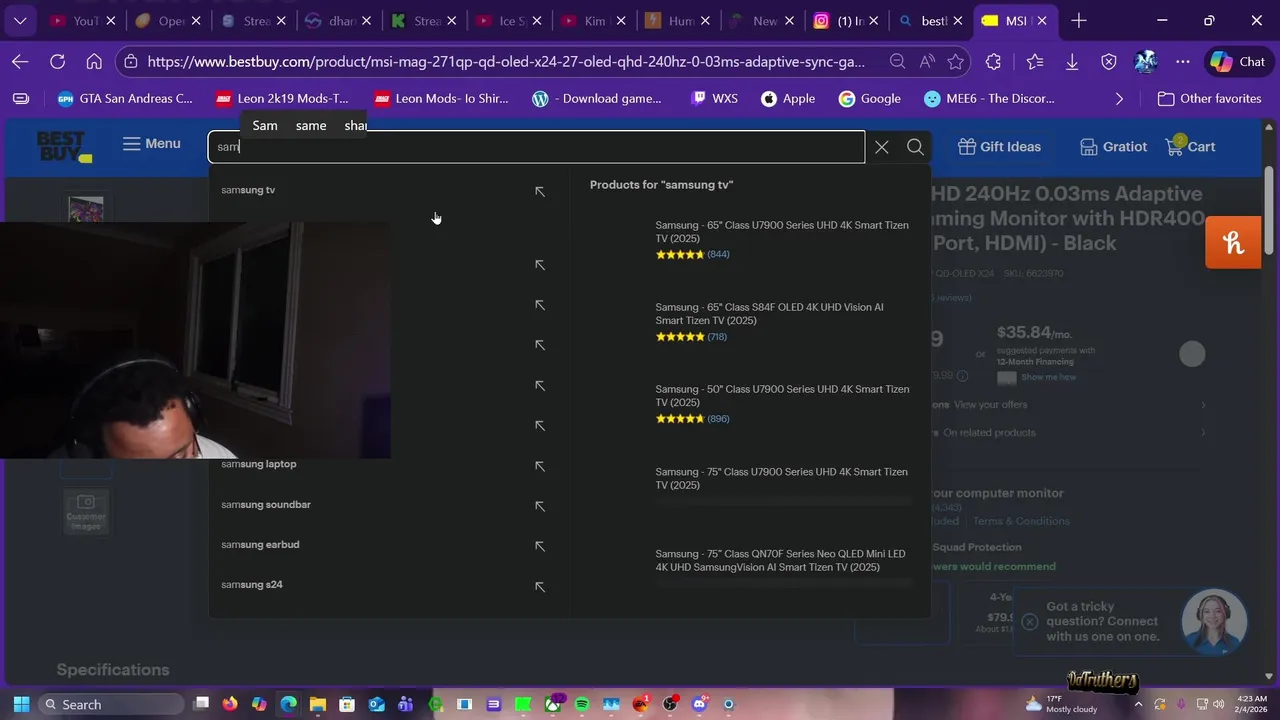Screen dimensions: 1280x720
Task: Open the live chat agent avatar
Action: (x=1214, y=622)
